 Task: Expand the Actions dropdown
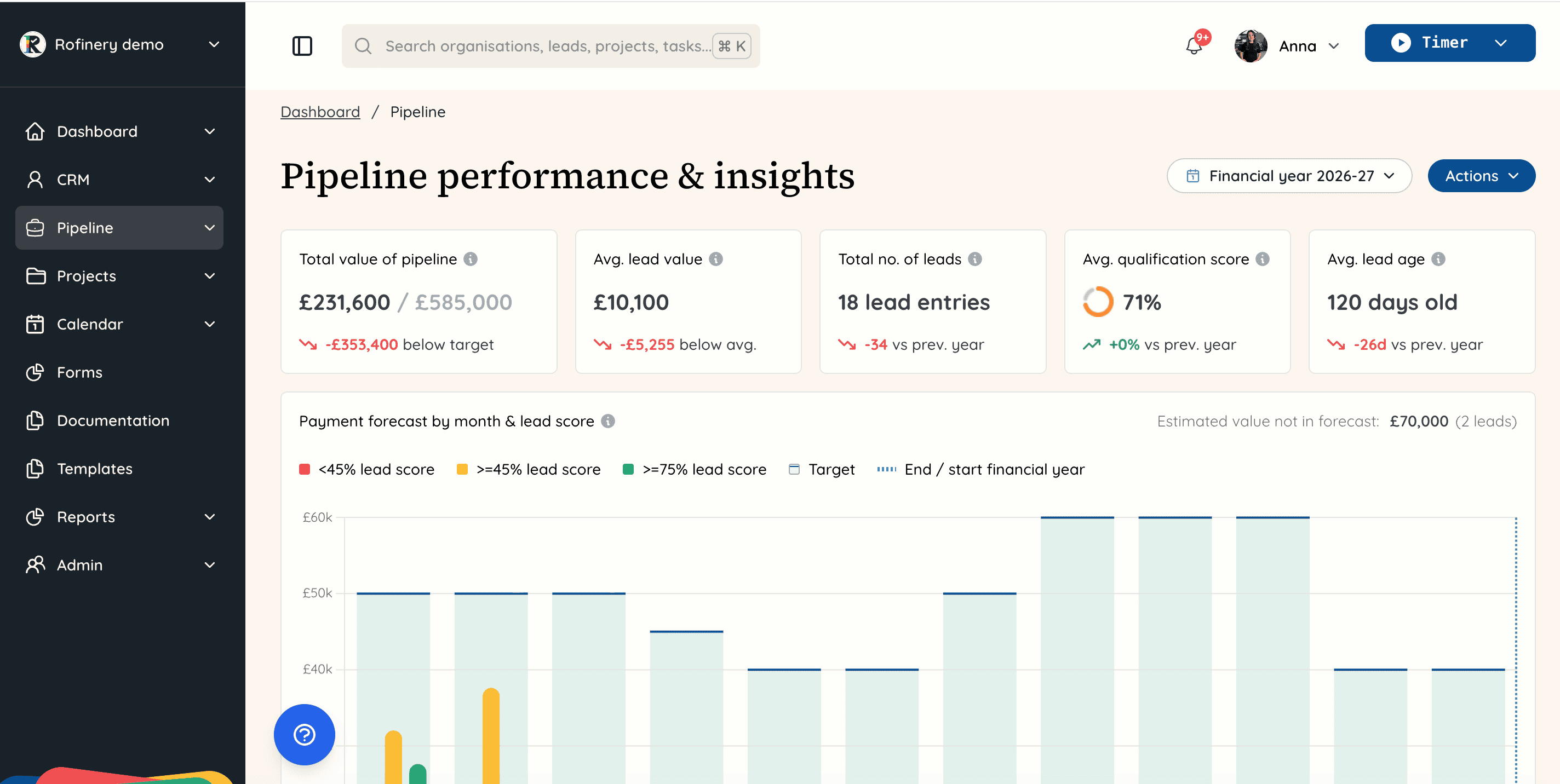[x=1481, y=176]
